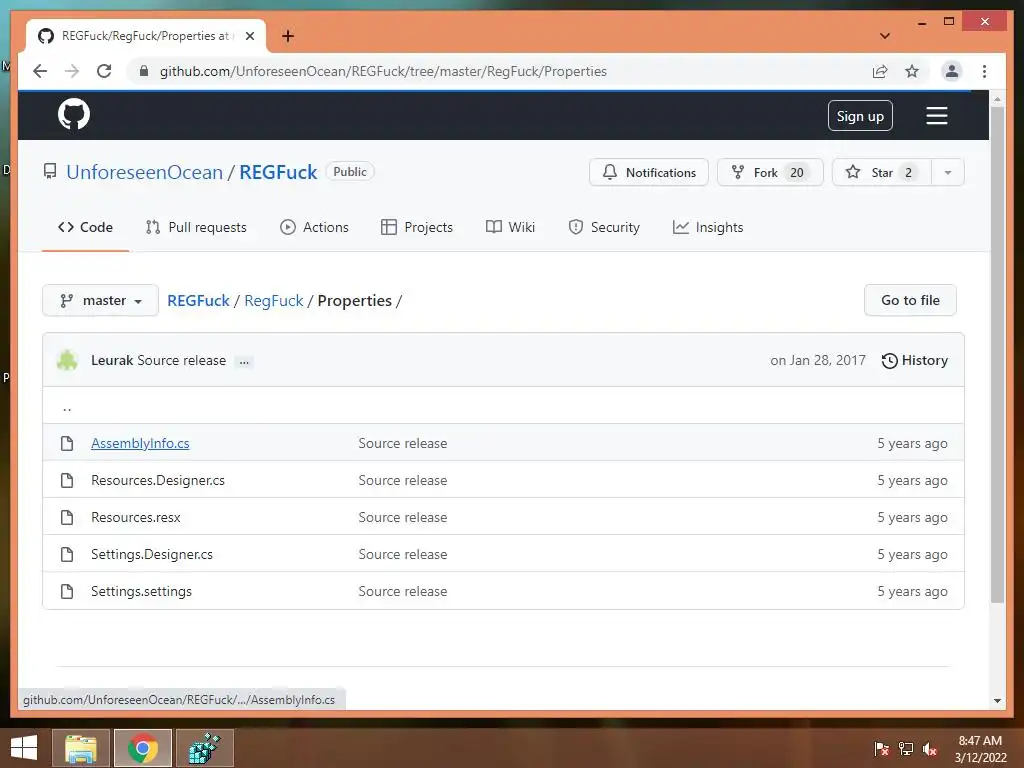
Task: Reload the page with refresh icon
Action: point(104,71)
